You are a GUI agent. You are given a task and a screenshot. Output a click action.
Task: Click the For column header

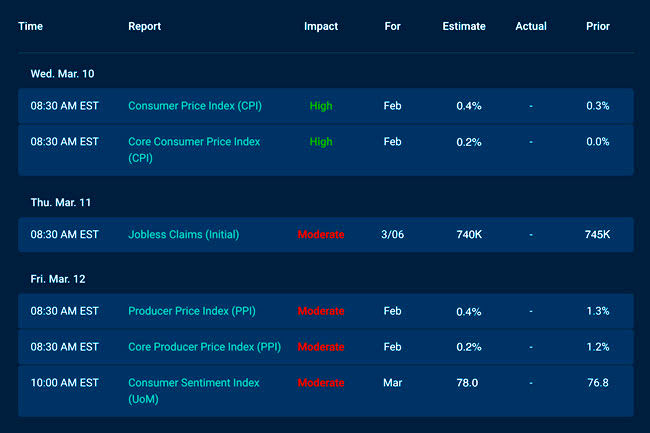pyautogui.click(x=392, y=26)
